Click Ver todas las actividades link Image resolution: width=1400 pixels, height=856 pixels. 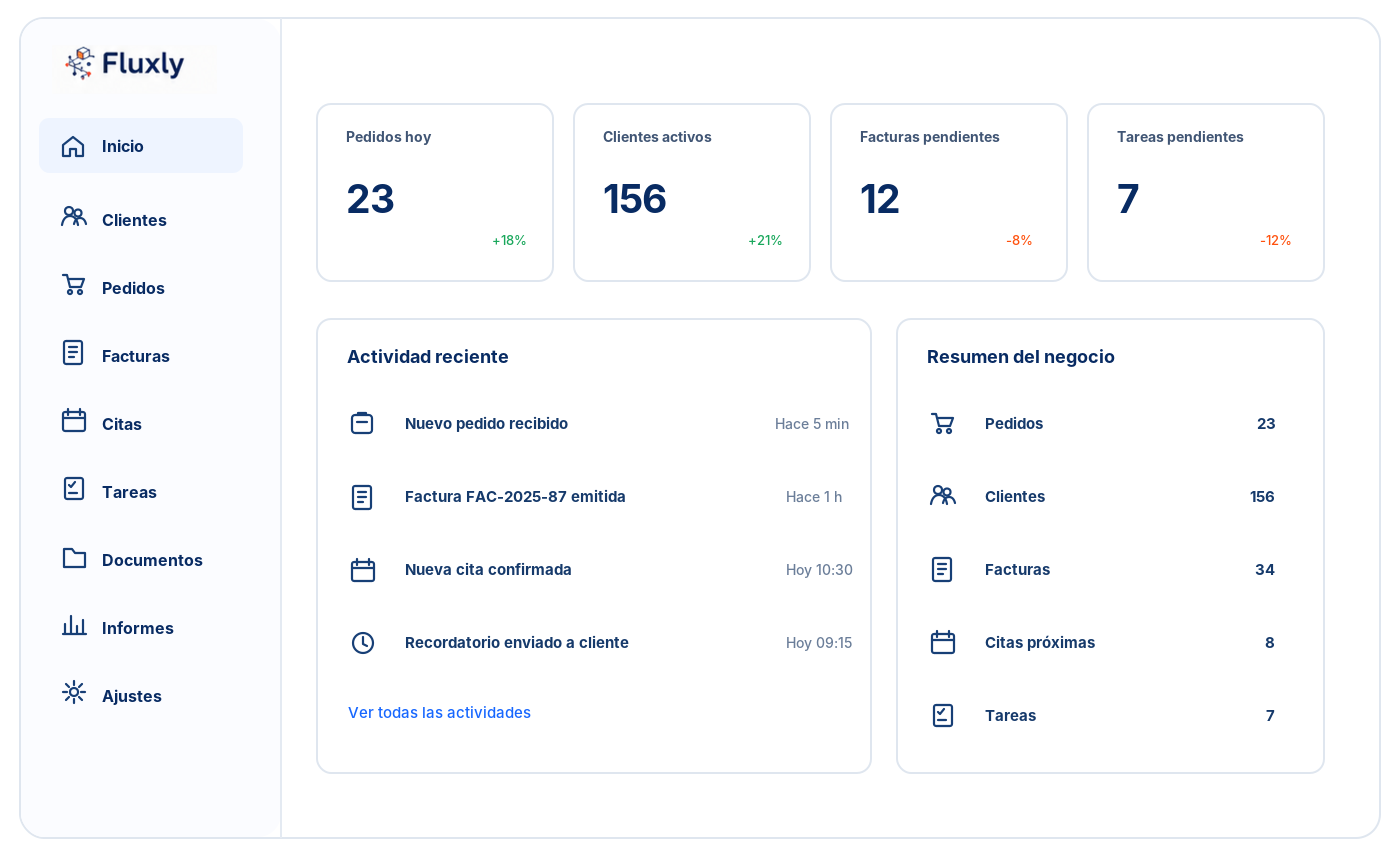click(x=439, y=713)
